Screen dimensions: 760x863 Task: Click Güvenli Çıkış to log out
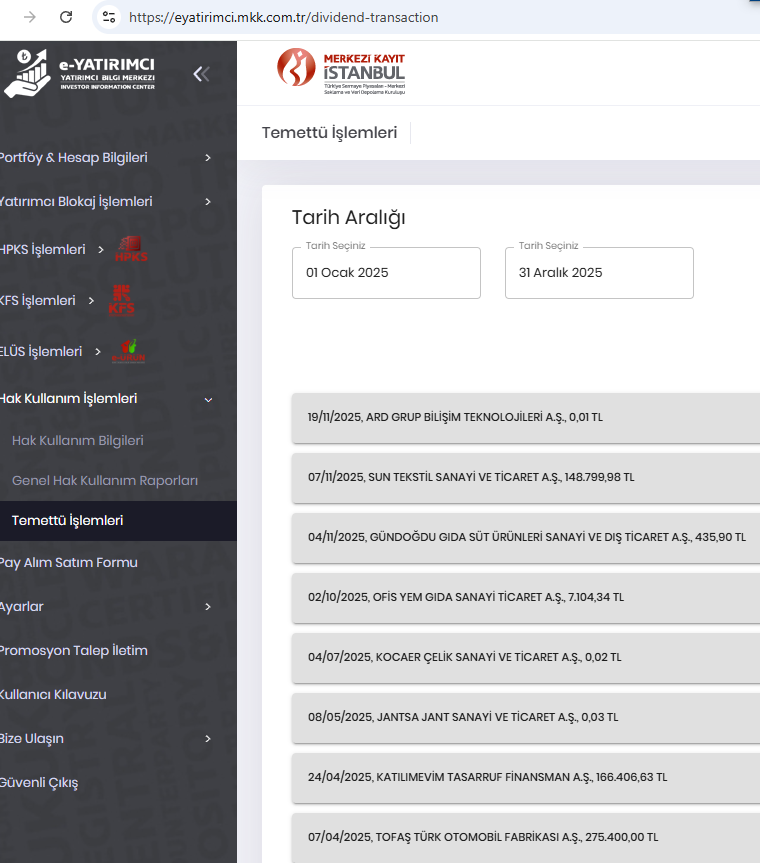[x=39, y=783]
